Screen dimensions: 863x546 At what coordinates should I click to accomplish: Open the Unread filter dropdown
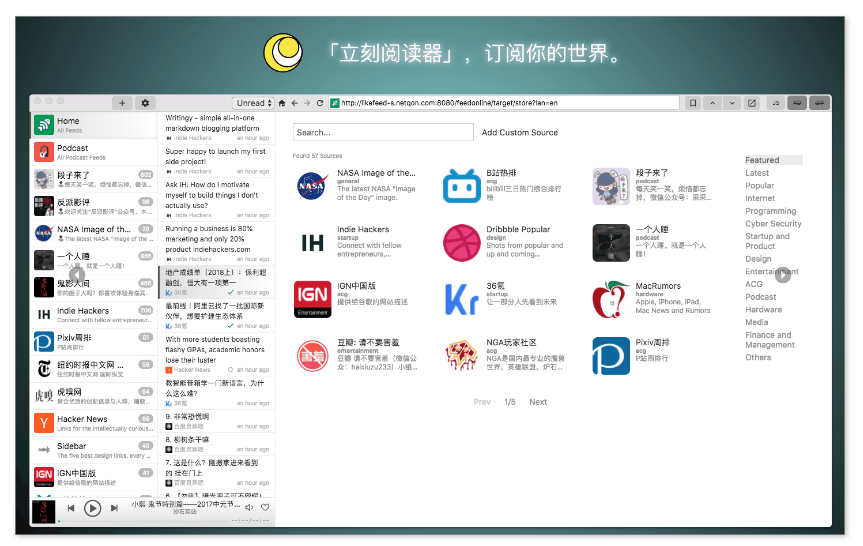254,103
